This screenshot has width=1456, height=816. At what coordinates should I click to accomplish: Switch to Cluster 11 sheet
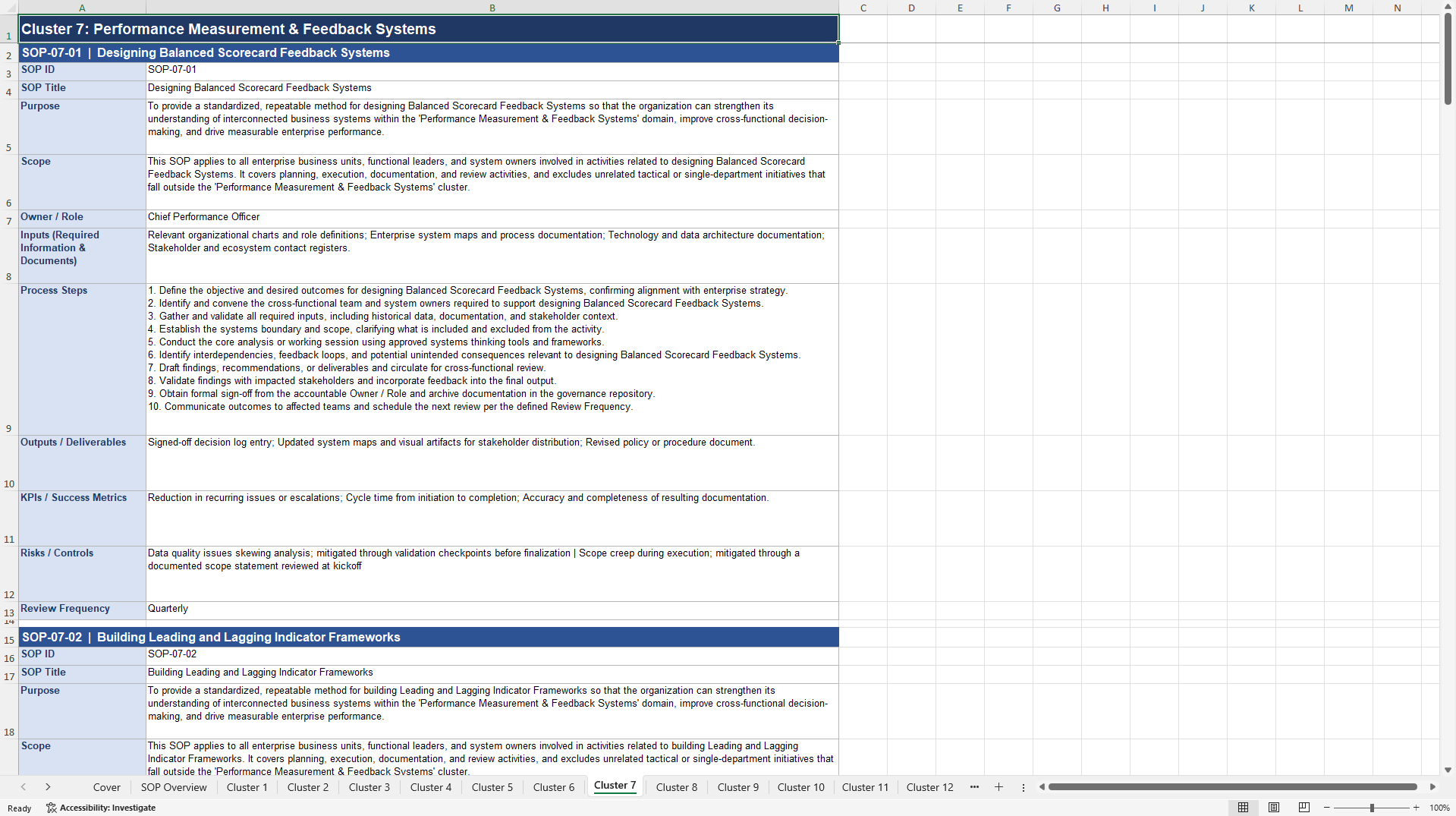865,787
